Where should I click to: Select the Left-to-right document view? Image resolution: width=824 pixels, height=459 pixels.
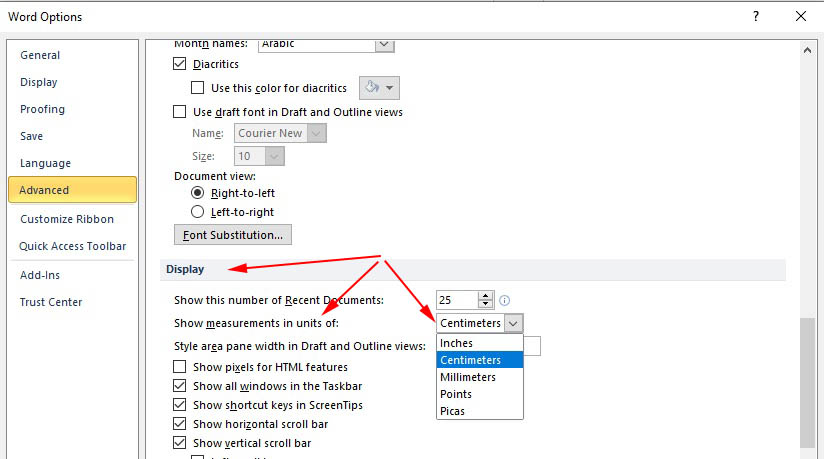198,212
